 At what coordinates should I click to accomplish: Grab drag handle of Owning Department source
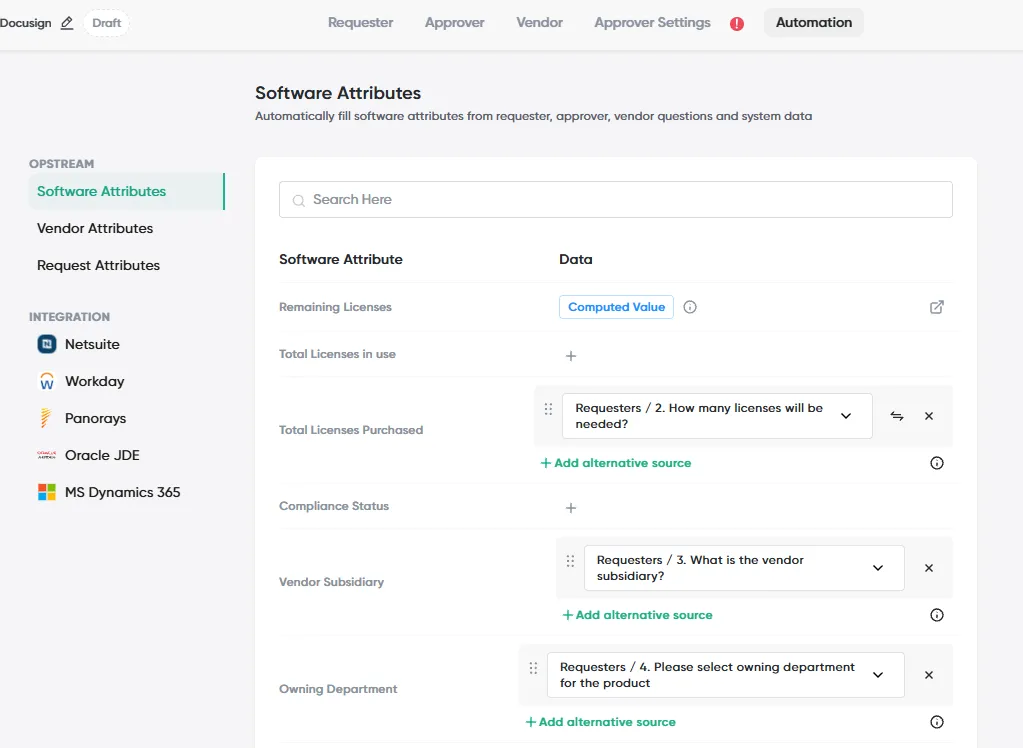(533, 668)
